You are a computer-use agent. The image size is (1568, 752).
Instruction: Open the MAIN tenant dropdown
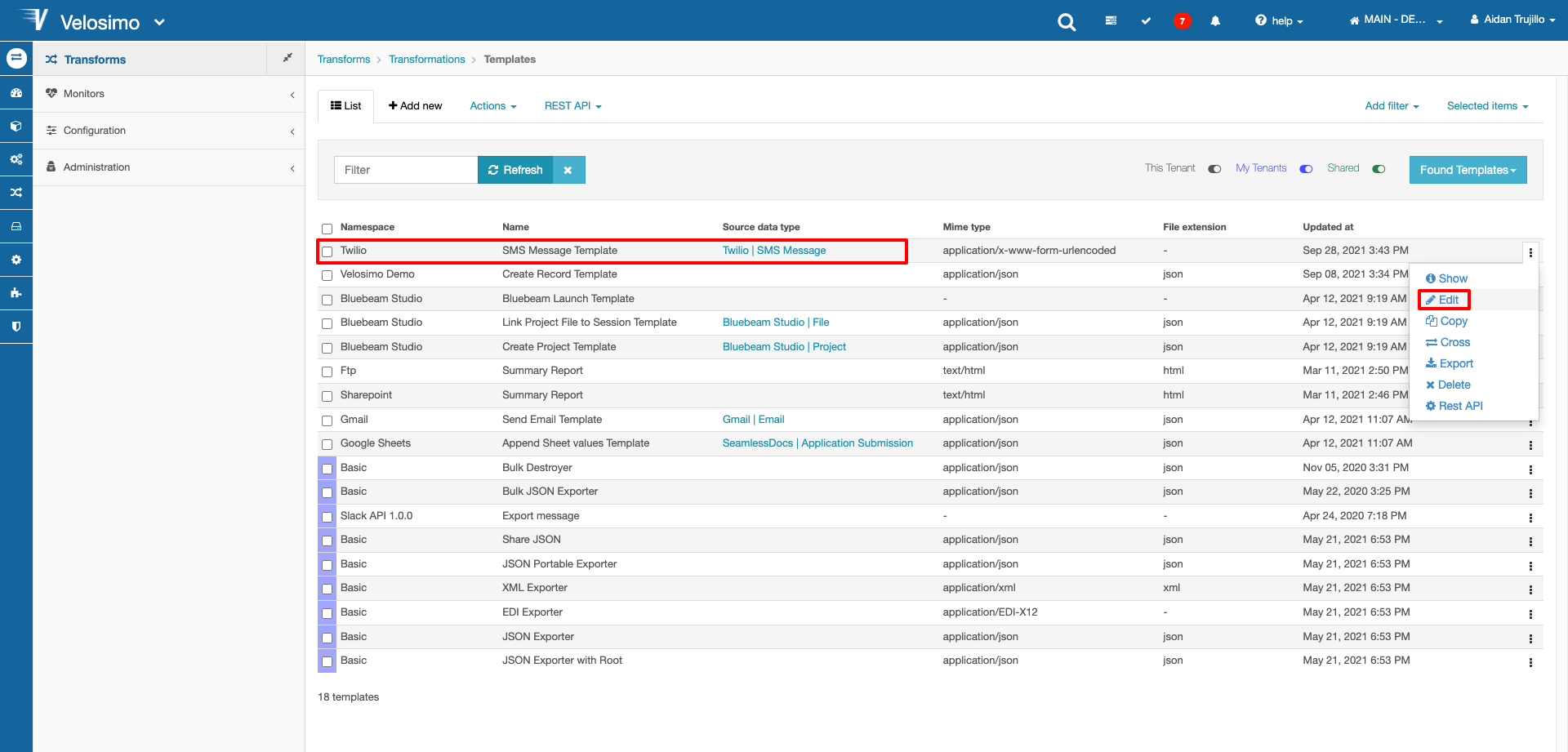point(1396,20)
